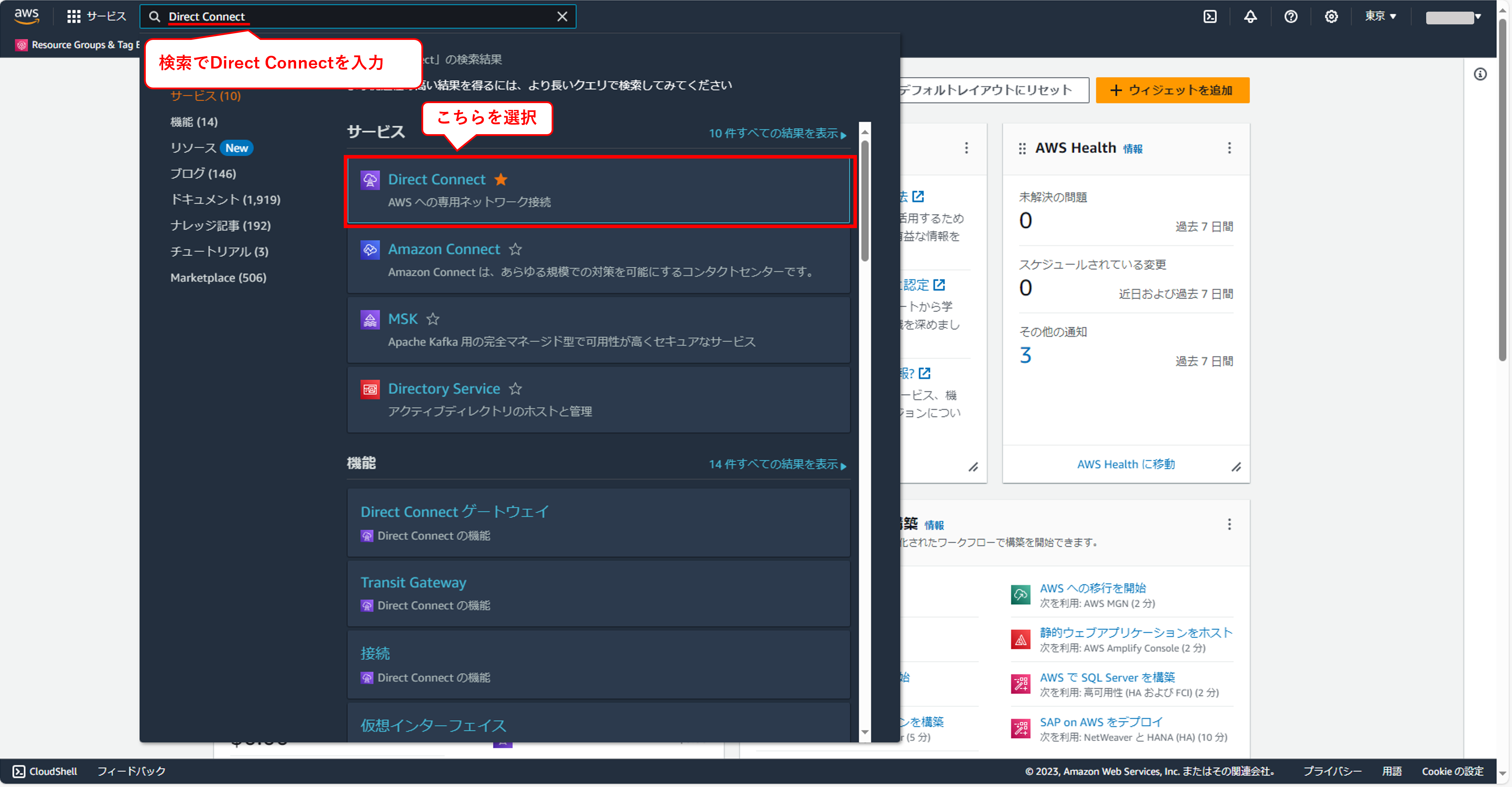Expand the 東京 region dropdown

pos(1380,17)
